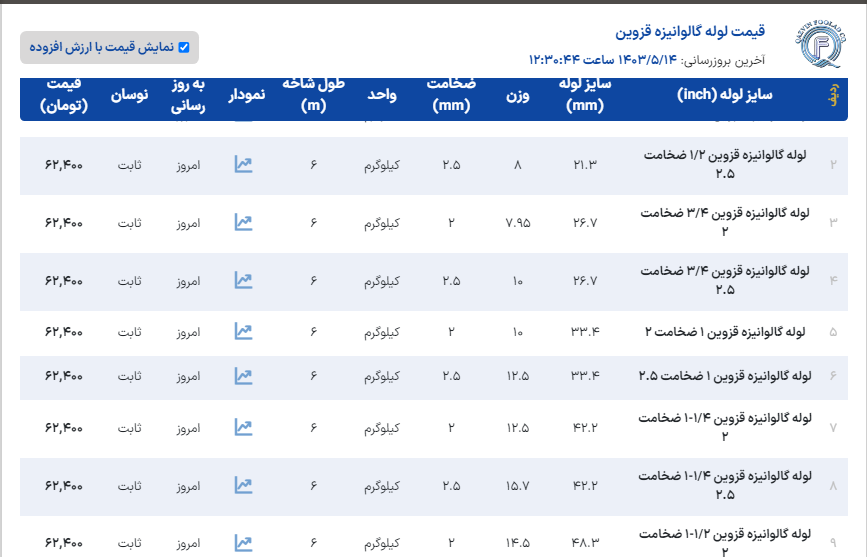
Task: Show chart for row 4 pipe 3/4 ضخامت 2.5
Action: [243, 280]
